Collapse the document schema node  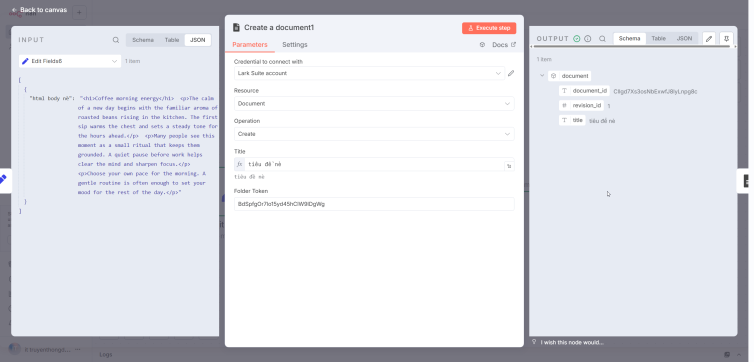tap(542, 76)
